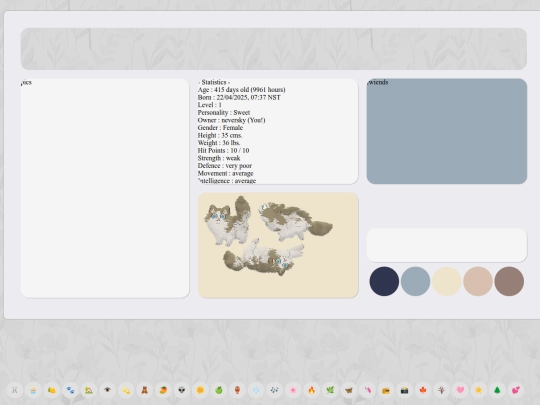Image resolution: width=540 pixels, height=405 pixels.
Task: Click the "Weight : 36 lbs." text
Action: click(x=219, y=143)
